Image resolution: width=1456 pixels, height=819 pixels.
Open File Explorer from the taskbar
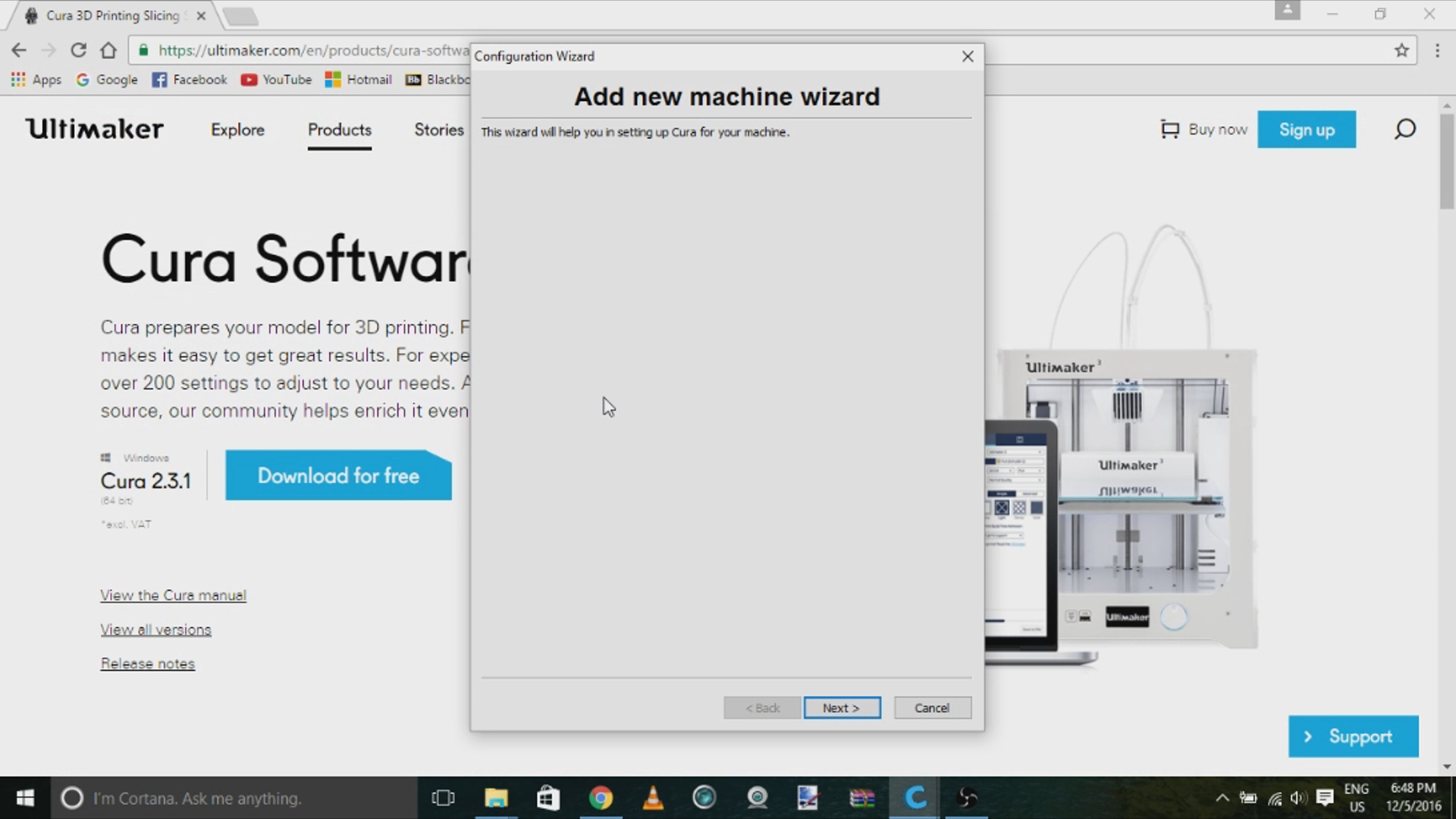pos(496,798)
